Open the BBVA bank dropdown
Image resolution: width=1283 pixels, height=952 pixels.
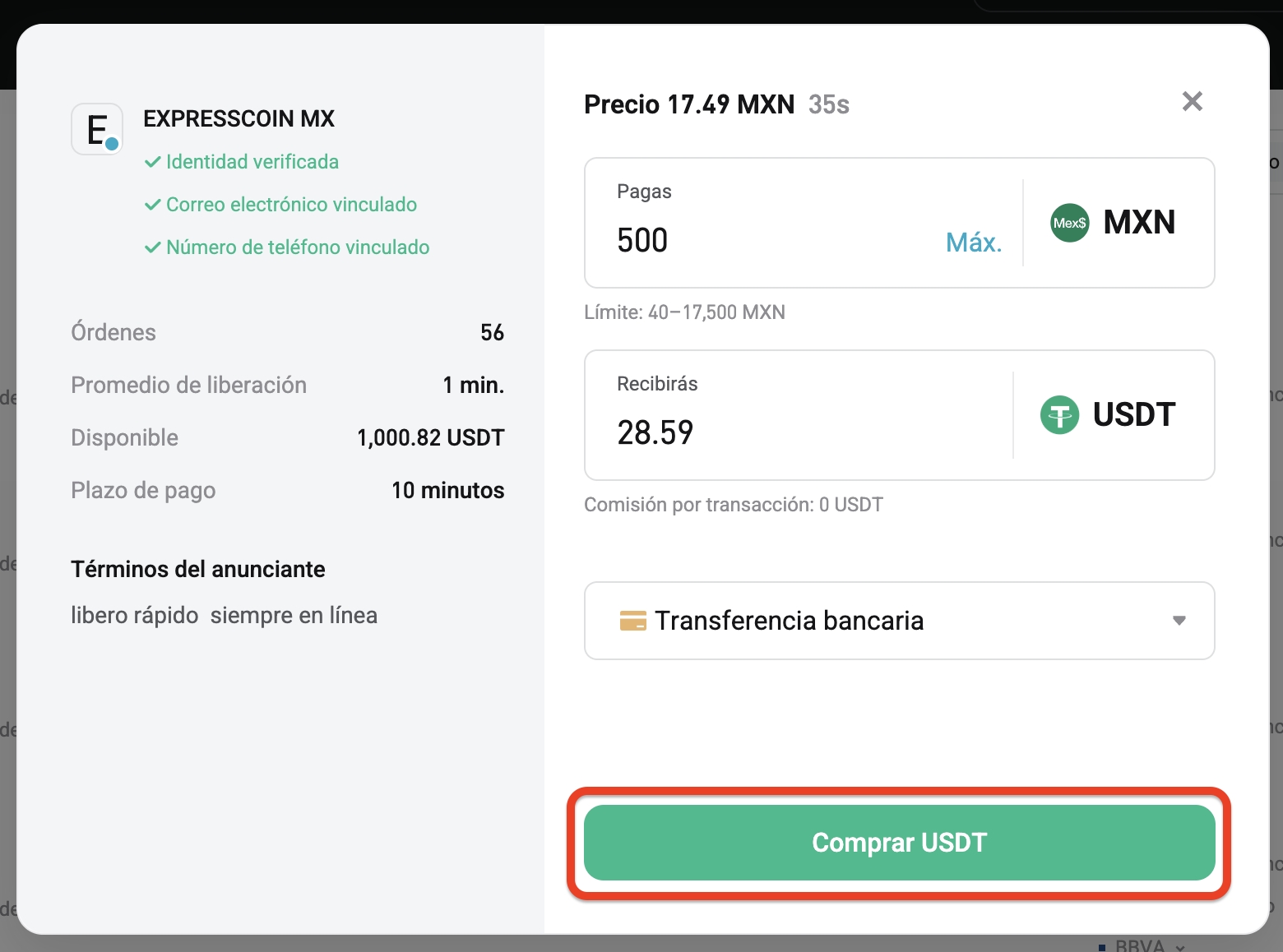click(x=1147, y=944)
